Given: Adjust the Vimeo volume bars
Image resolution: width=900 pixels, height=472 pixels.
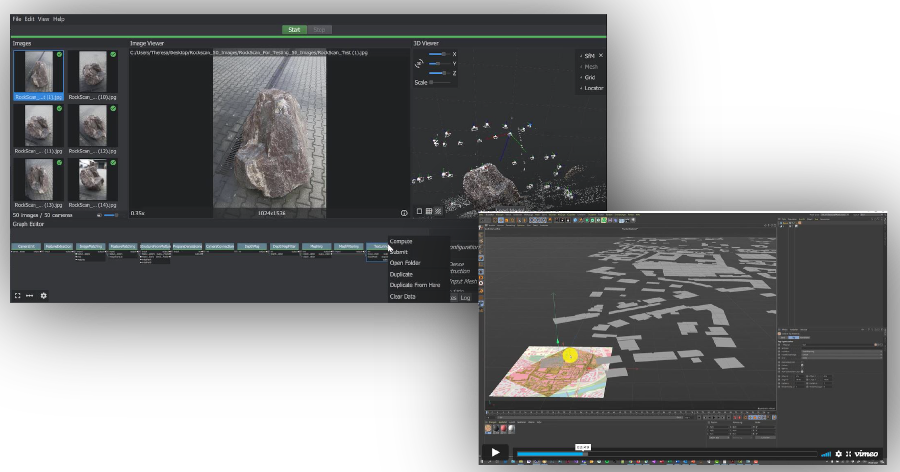Looking at the screenshot, I should pos(826,454).
